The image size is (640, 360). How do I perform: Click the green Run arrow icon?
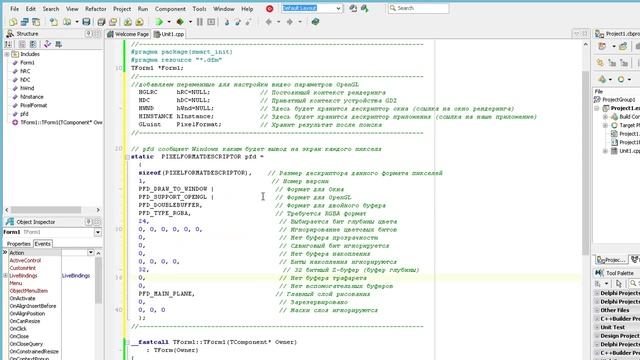pos(159,22)
